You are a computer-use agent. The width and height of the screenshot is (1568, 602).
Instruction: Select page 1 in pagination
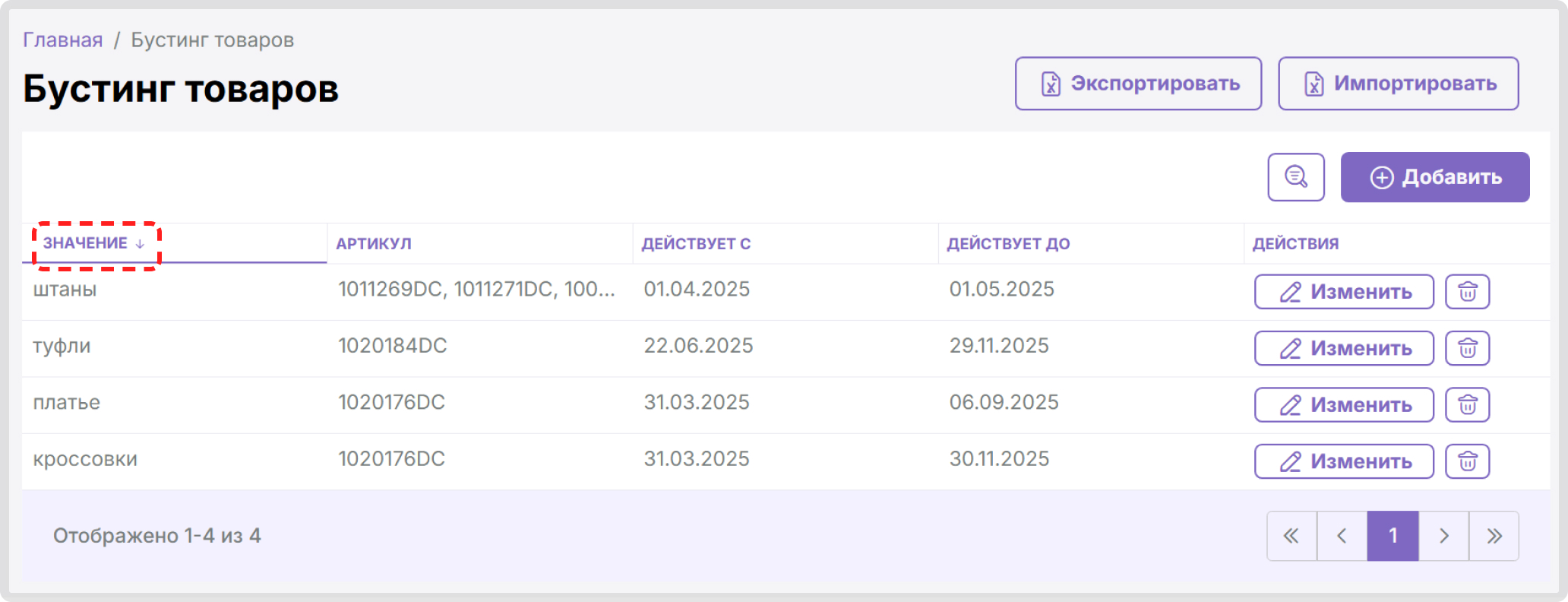pos(1393,536)
